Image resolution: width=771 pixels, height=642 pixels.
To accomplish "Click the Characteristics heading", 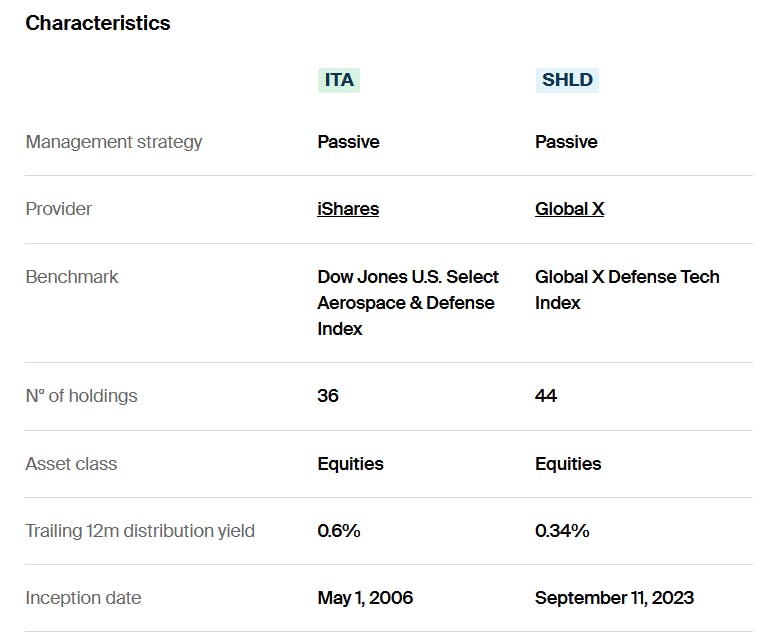I will coord(98,23).
